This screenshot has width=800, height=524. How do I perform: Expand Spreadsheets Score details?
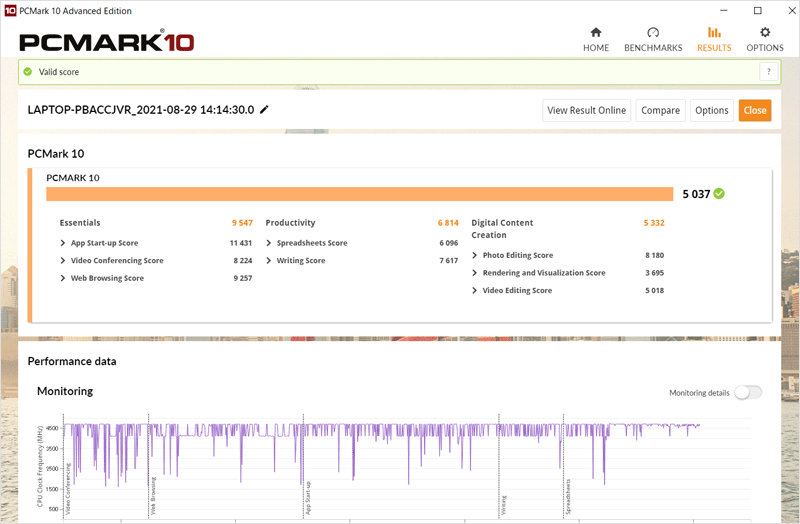point(270,243)
